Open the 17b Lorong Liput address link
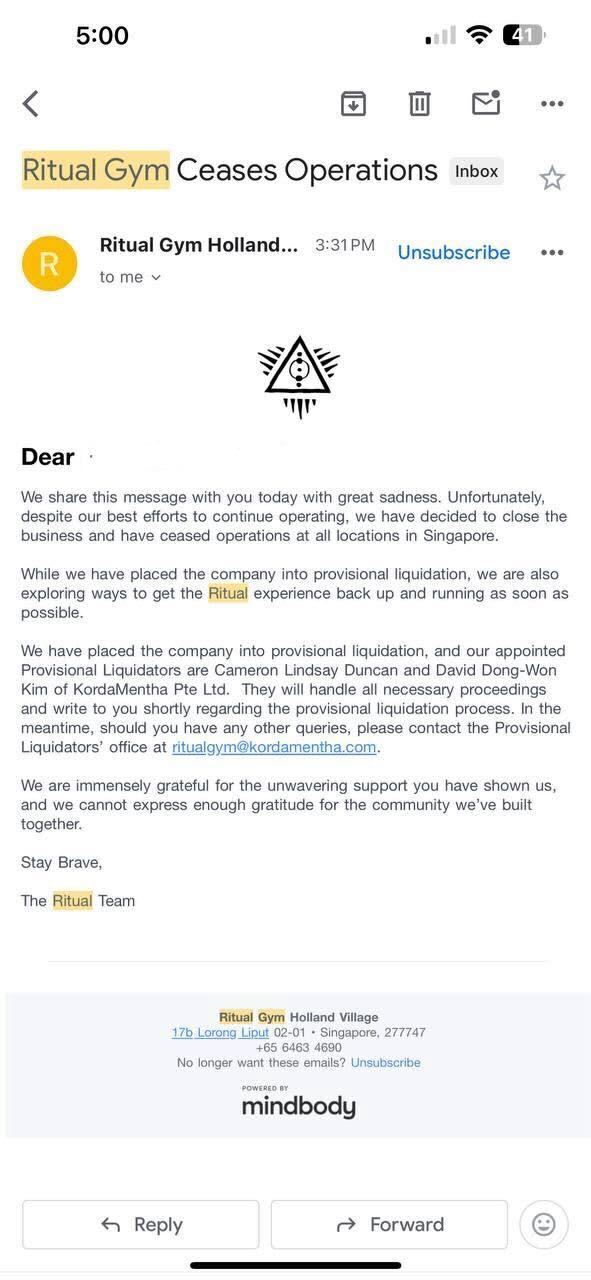 (220, 1032)
